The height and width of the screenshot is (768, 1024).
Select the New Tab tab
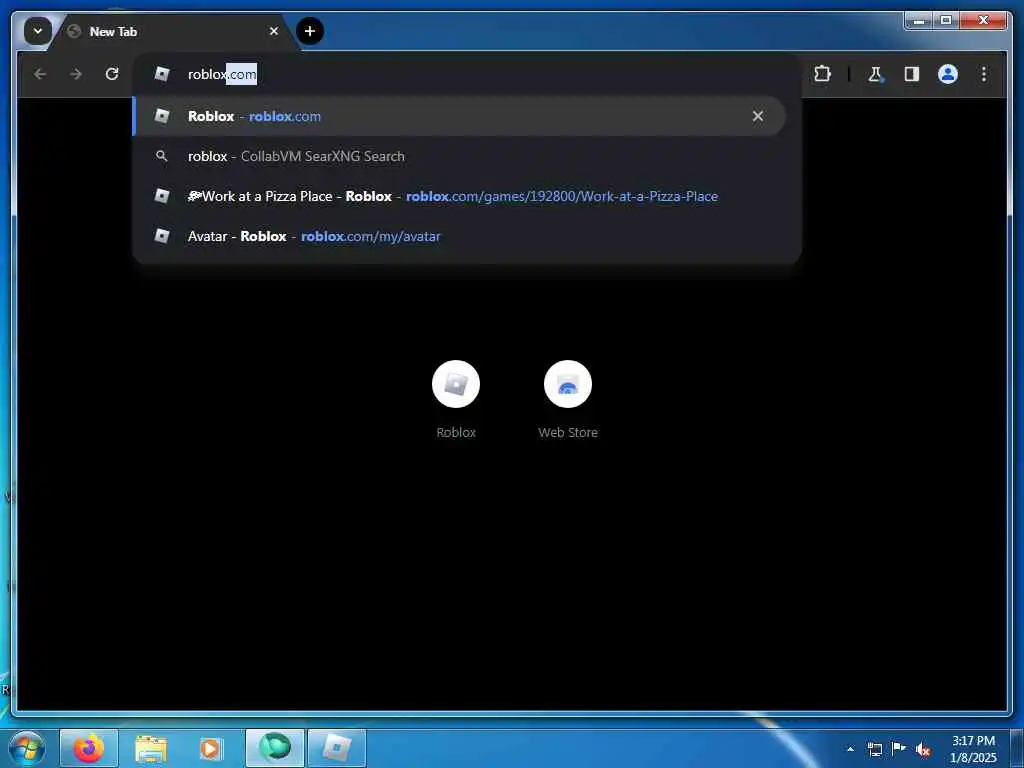[x=172, y=31]
